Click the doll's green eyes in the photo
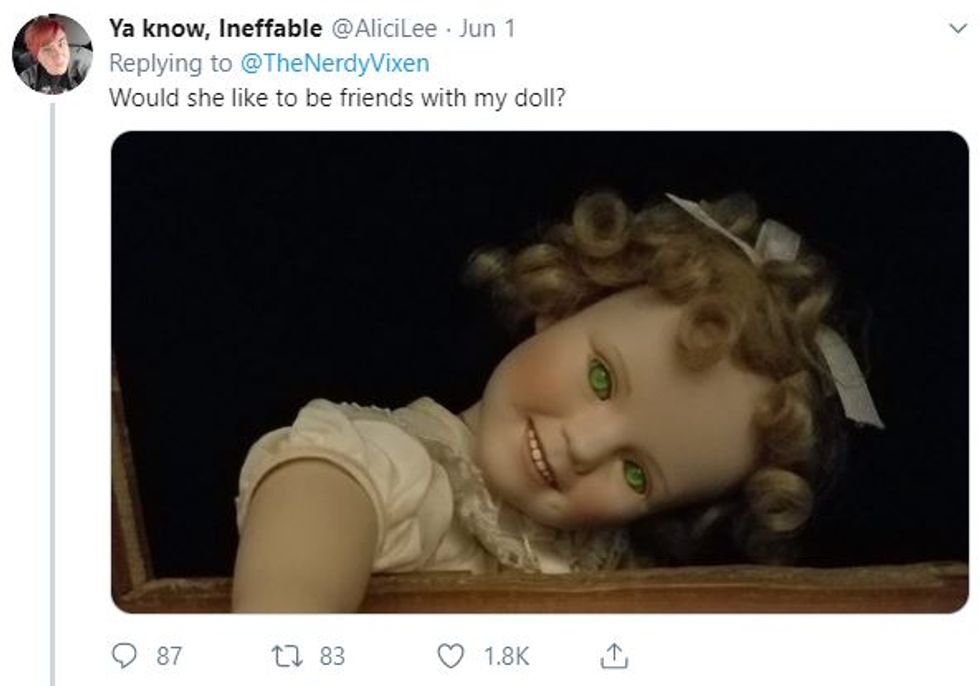Image resolution: width=980 pixels, height=686 pixels. point(600,379)
